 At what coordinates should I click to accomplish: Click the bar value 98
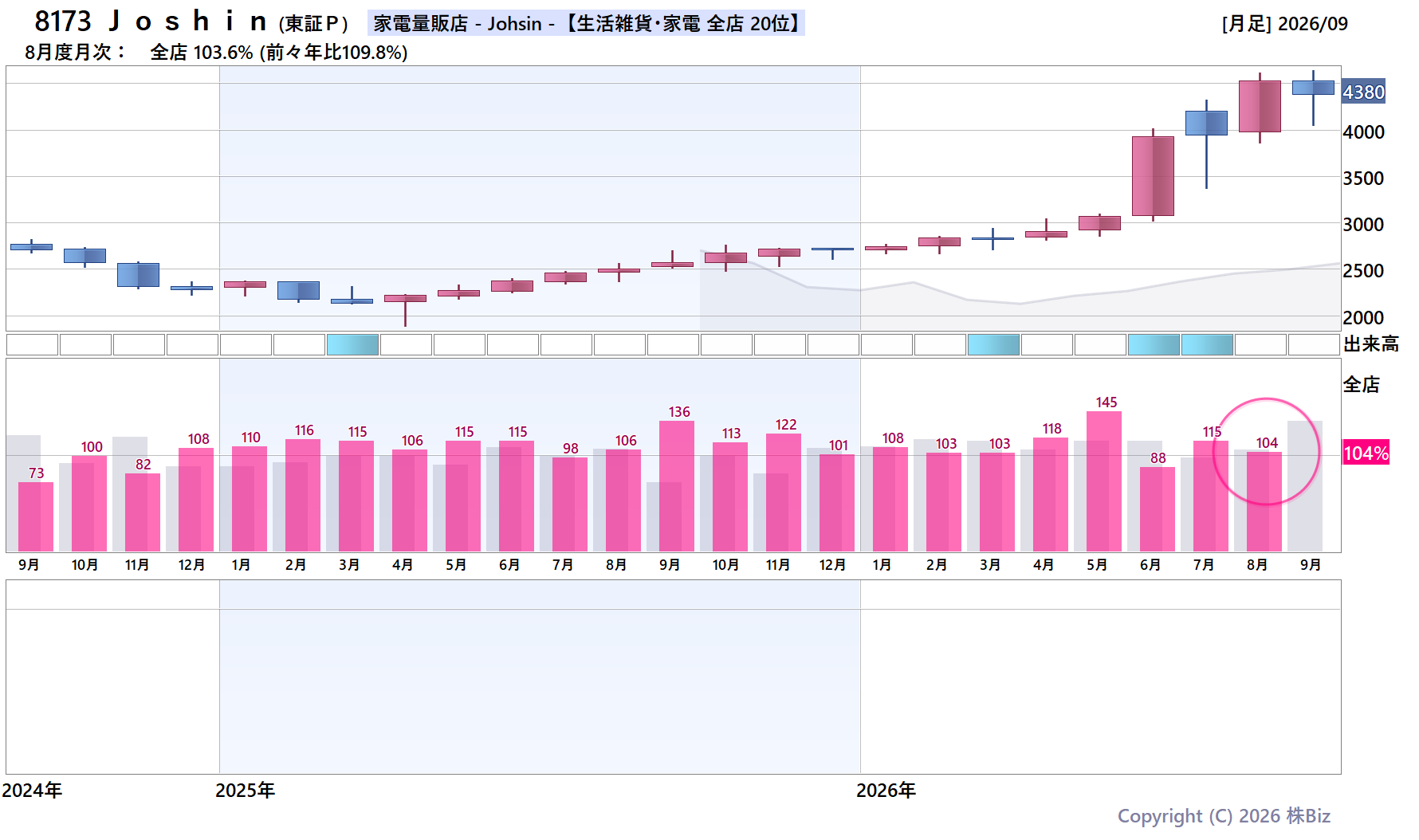(571, 449)
